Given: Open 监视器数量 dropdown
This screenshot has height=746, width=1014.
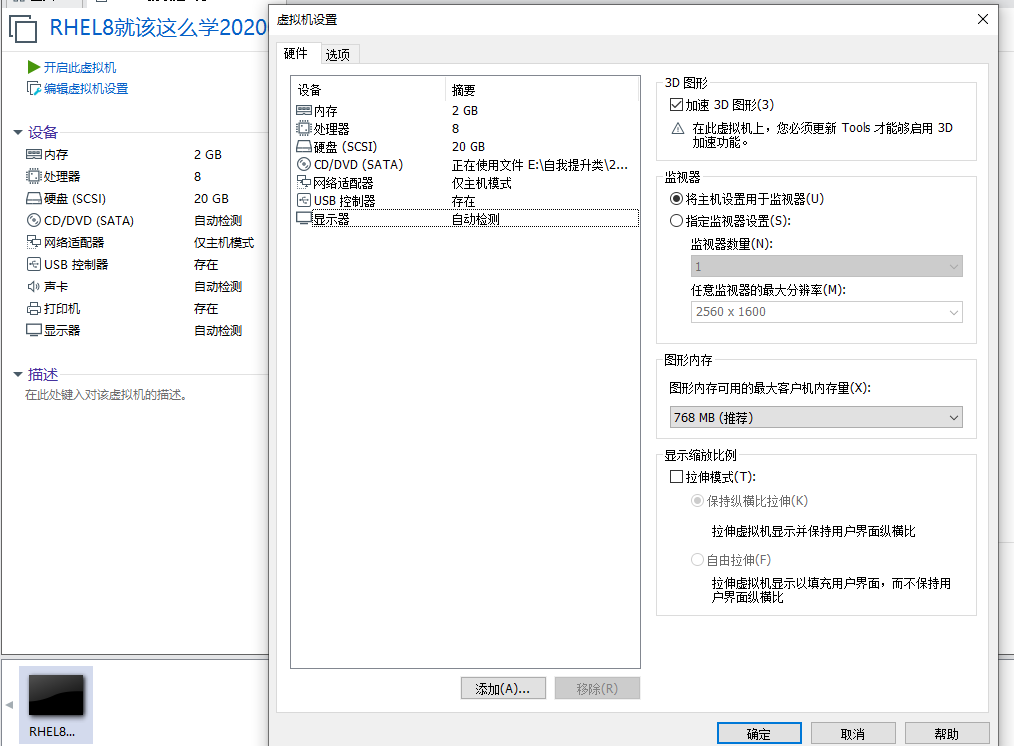Looking at the screenshot, I should point(826,266).
